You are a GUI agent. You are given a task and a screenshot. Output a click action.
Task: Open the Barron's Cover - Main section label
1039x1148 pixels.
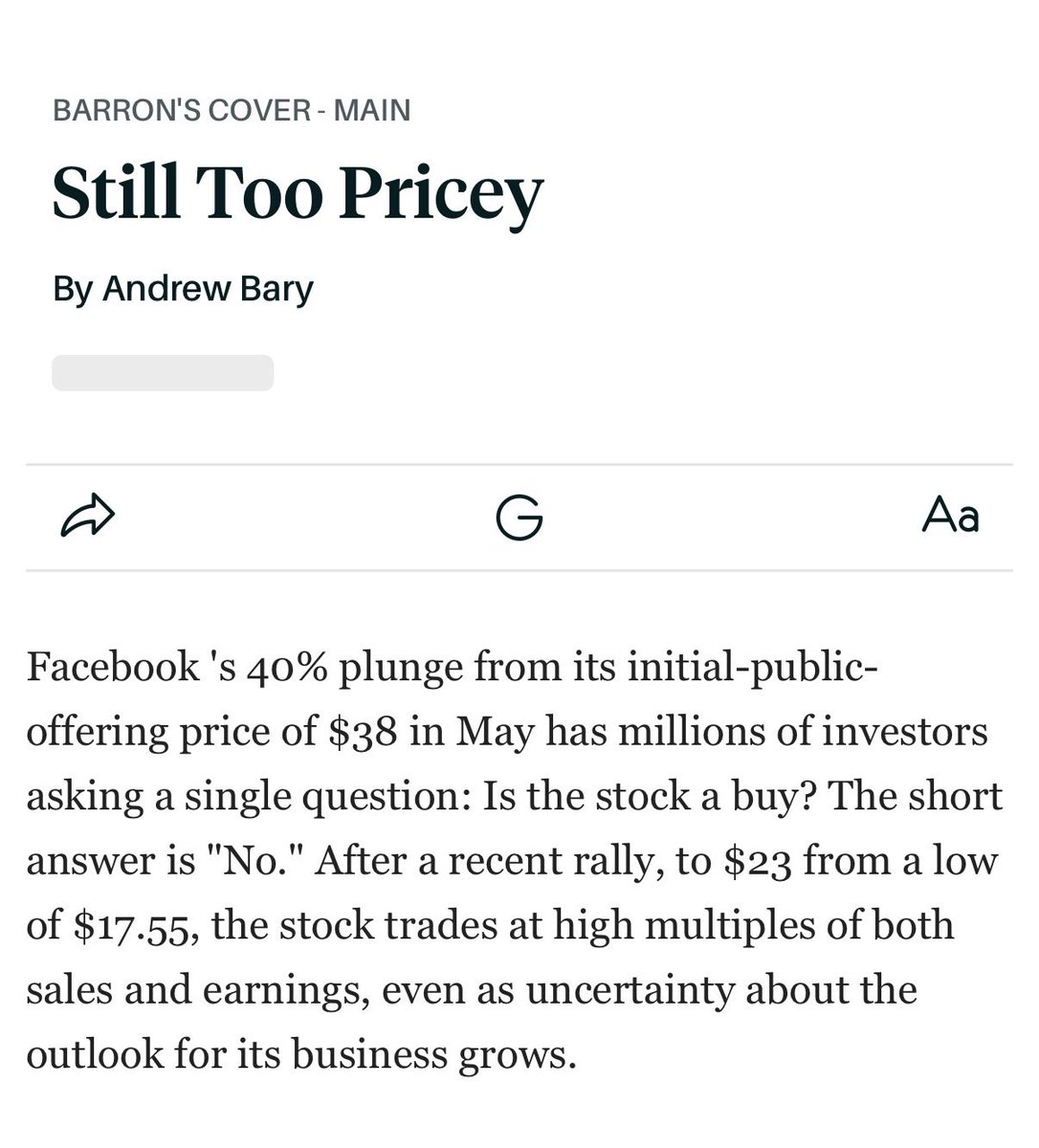click(232, 110)
